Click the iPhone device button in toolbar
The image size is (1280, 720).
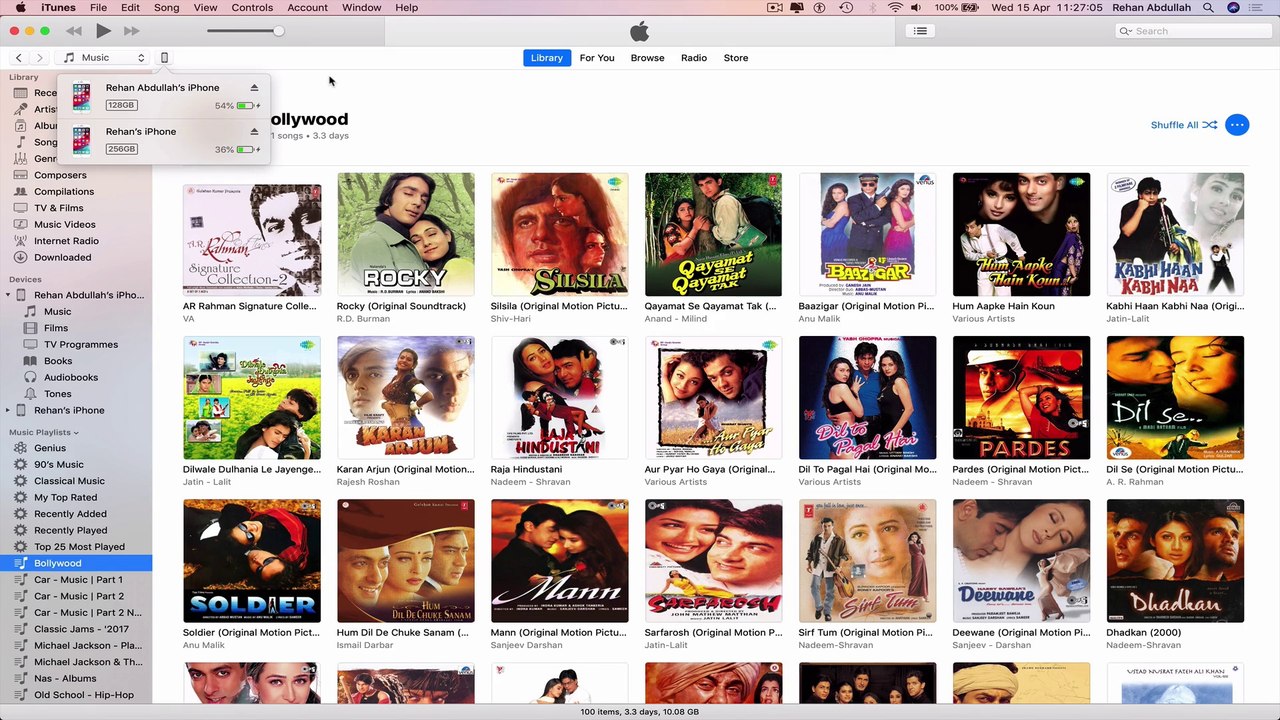tap(165, 58)
